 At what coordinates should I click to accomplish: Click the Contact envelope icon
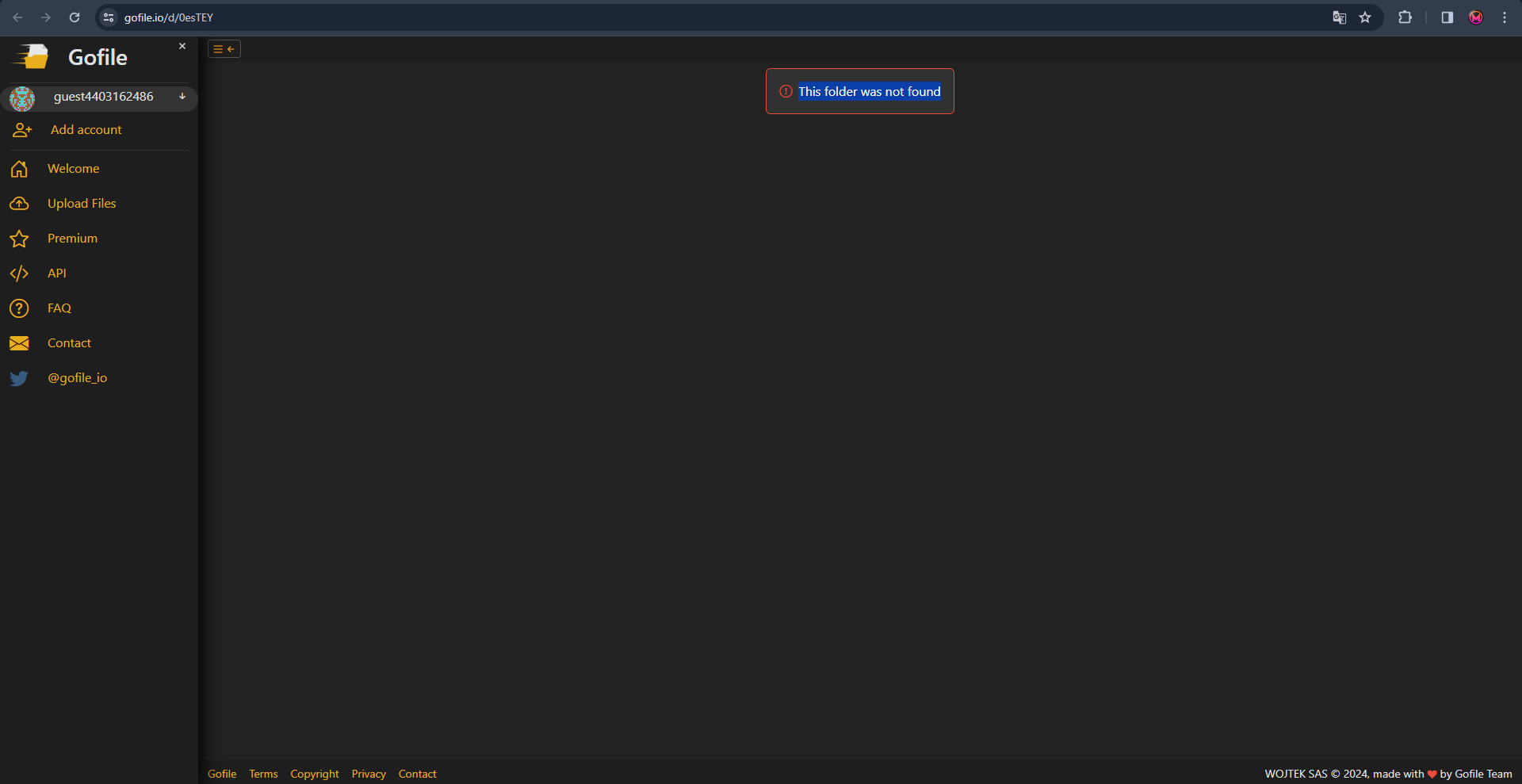19,343
